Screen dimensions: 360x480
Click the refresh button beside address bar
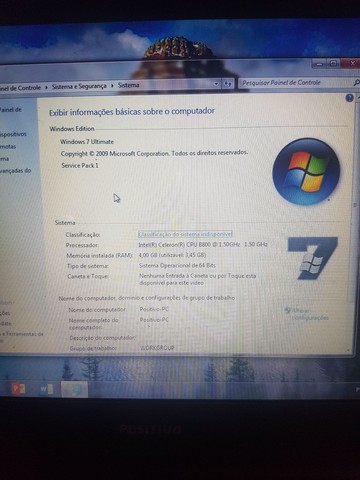point(228,84)
